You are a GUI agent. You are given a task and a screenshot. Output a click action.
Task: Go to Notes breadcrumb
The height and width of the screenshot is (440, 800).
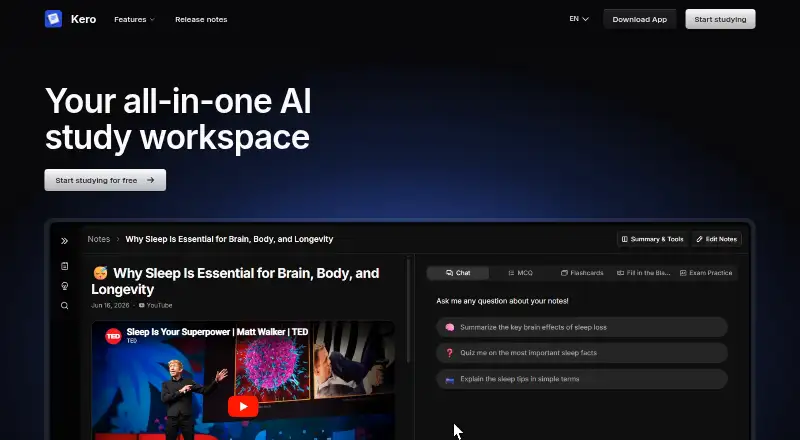point(98,239)
